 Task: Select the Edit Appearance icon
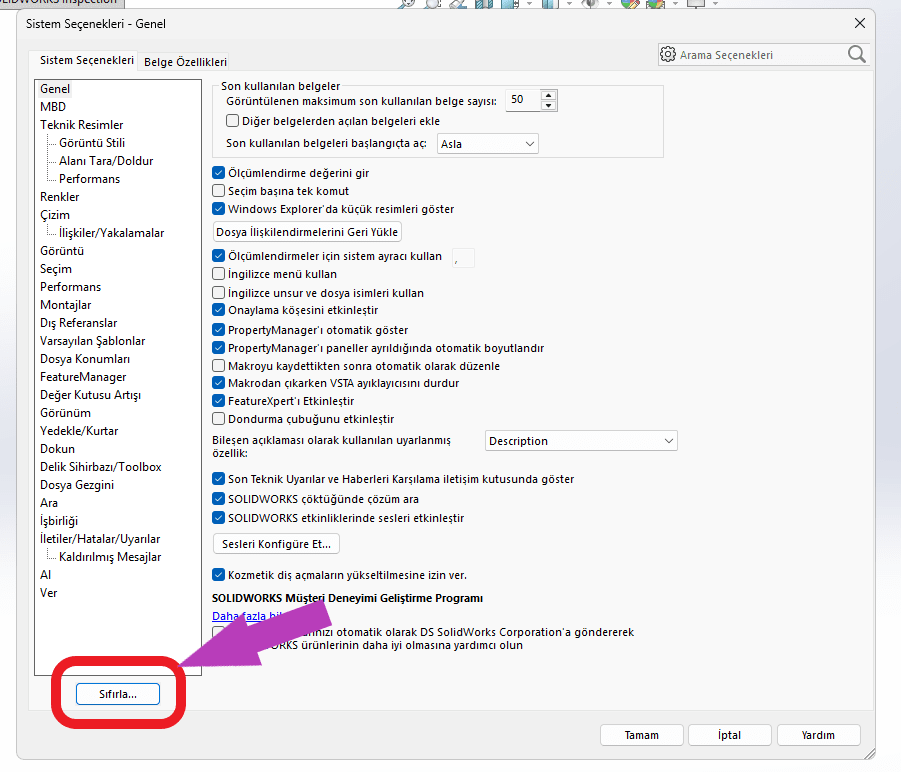[632, 5]
